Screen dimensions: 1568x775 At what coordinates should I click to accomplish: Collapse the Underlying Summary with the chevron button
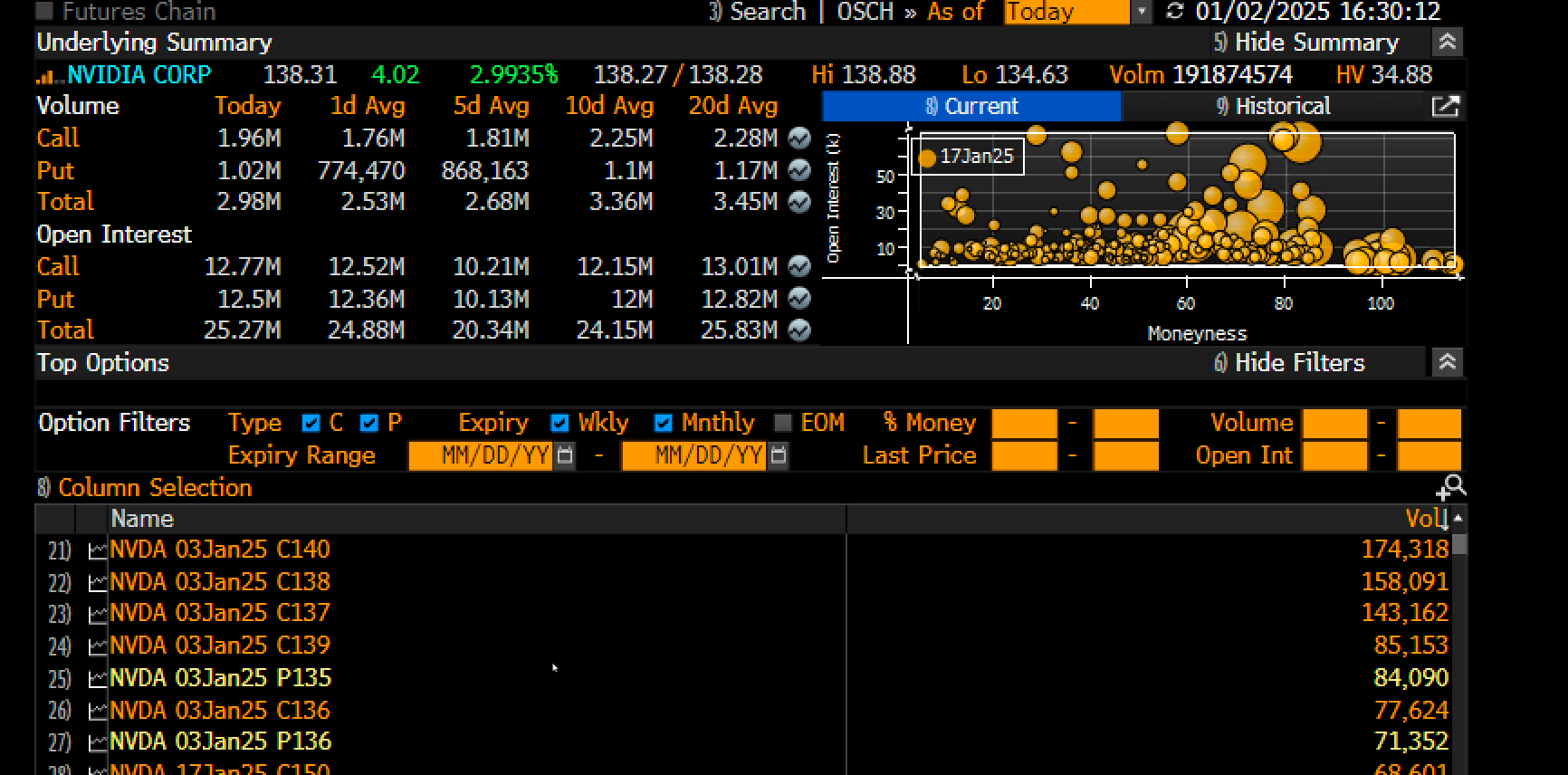tap(1447, 42)
